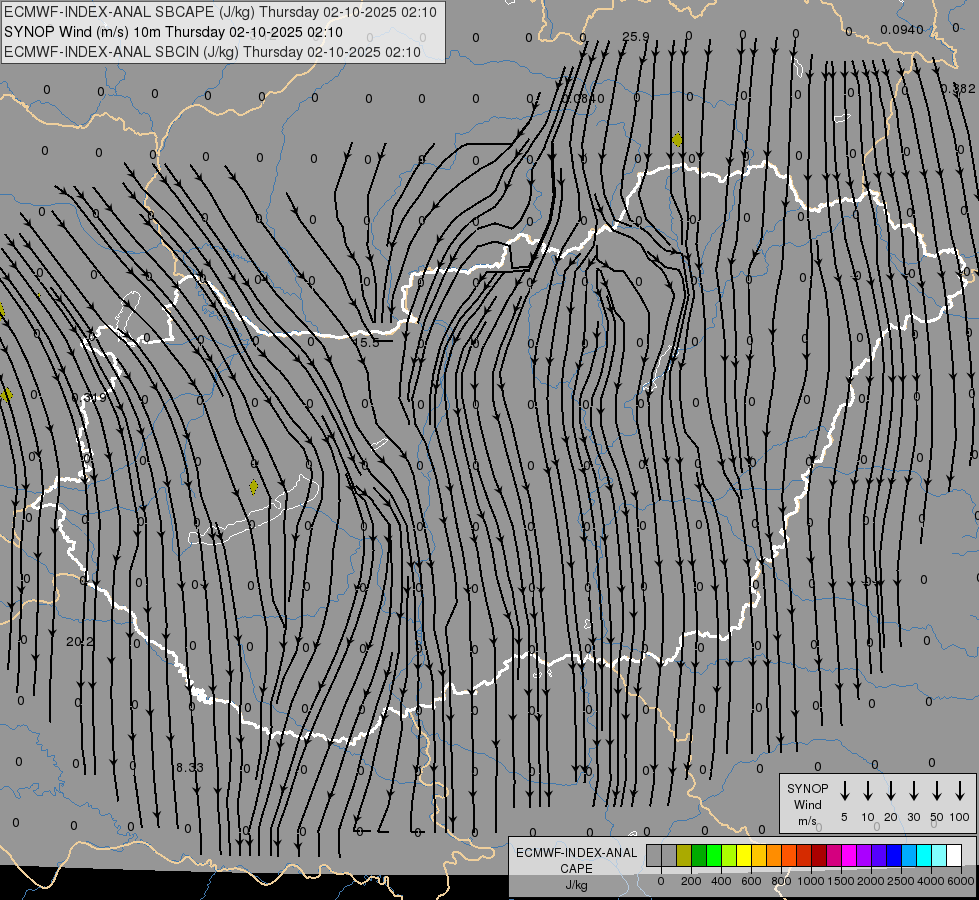This screenshot has width=979, height=900.
Task: Click the 0.0840 value on the map
Action: (583, 99)
